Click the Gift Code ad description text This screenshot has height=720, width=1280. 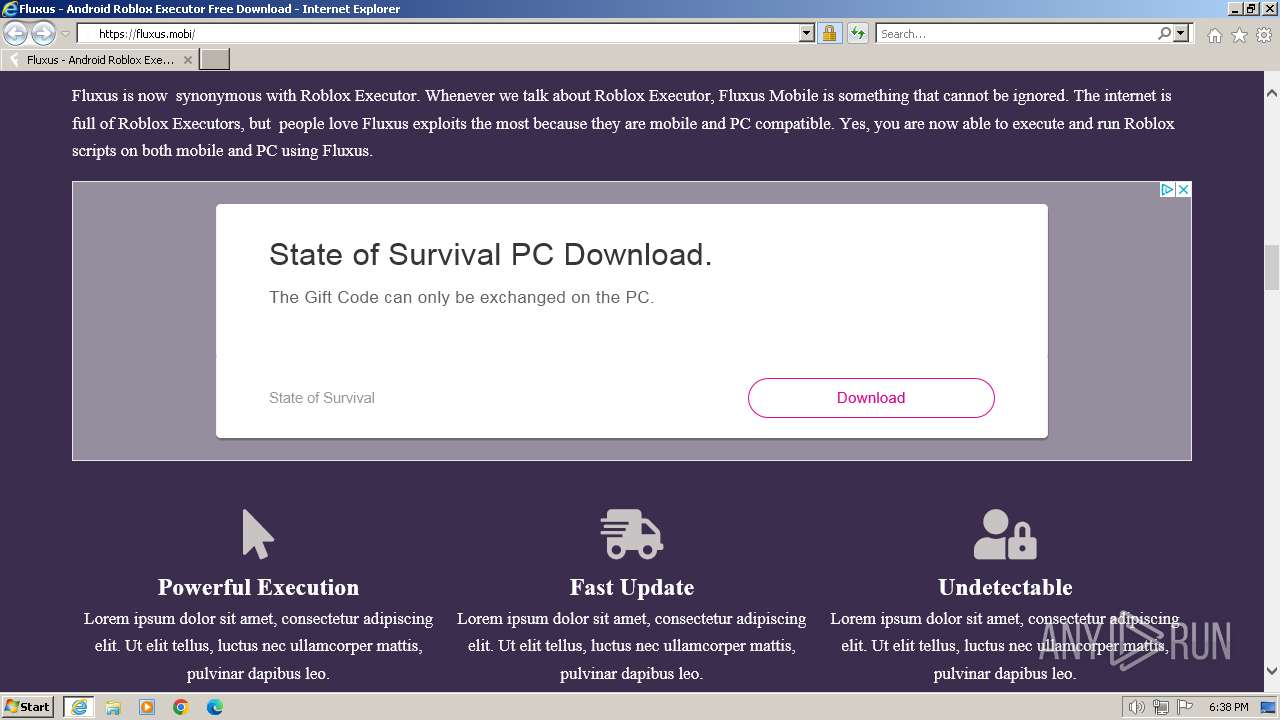pyautogui.click(x=461, y=297)
